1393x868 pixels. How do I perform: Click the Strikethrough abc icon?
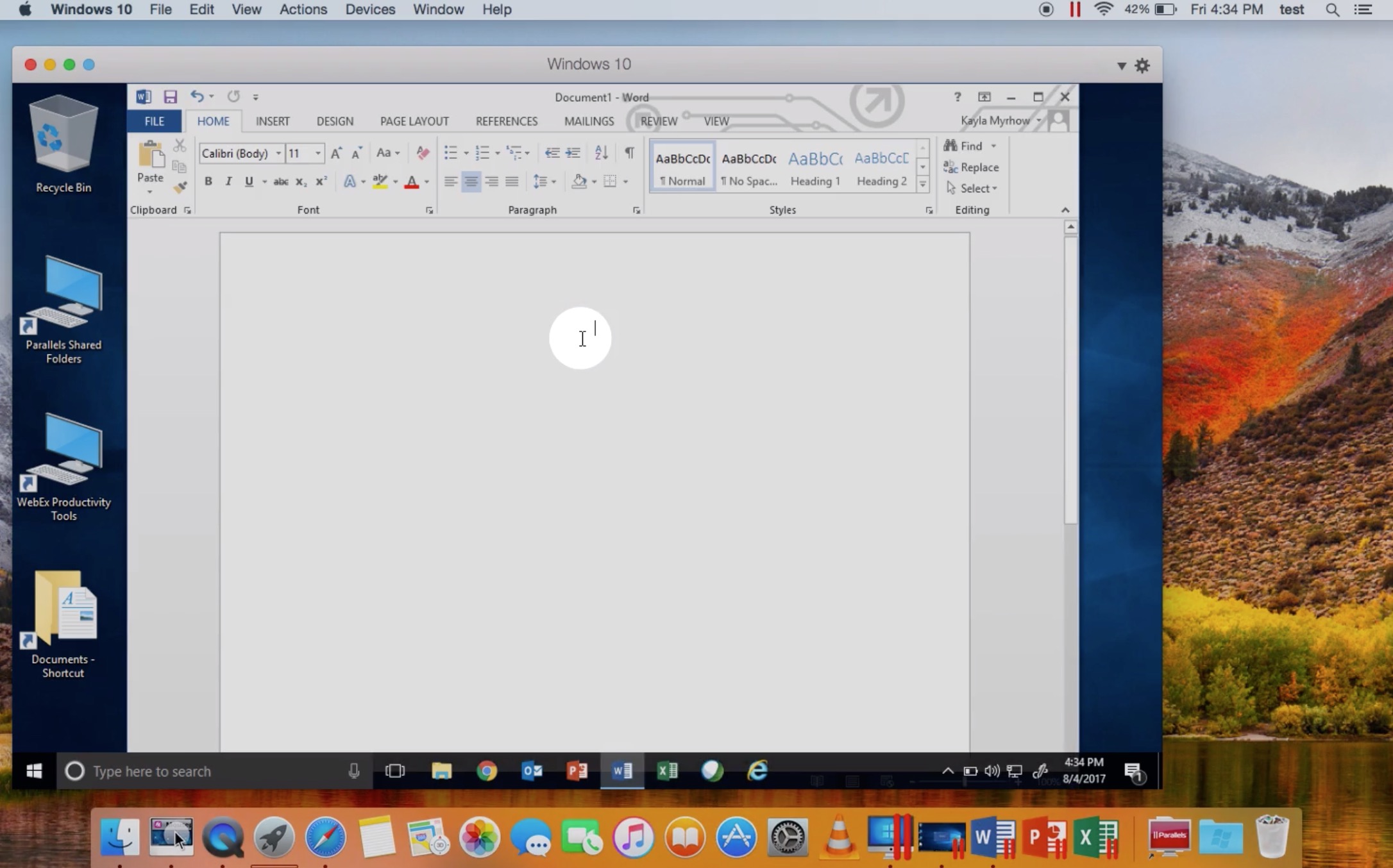[280, 181]
